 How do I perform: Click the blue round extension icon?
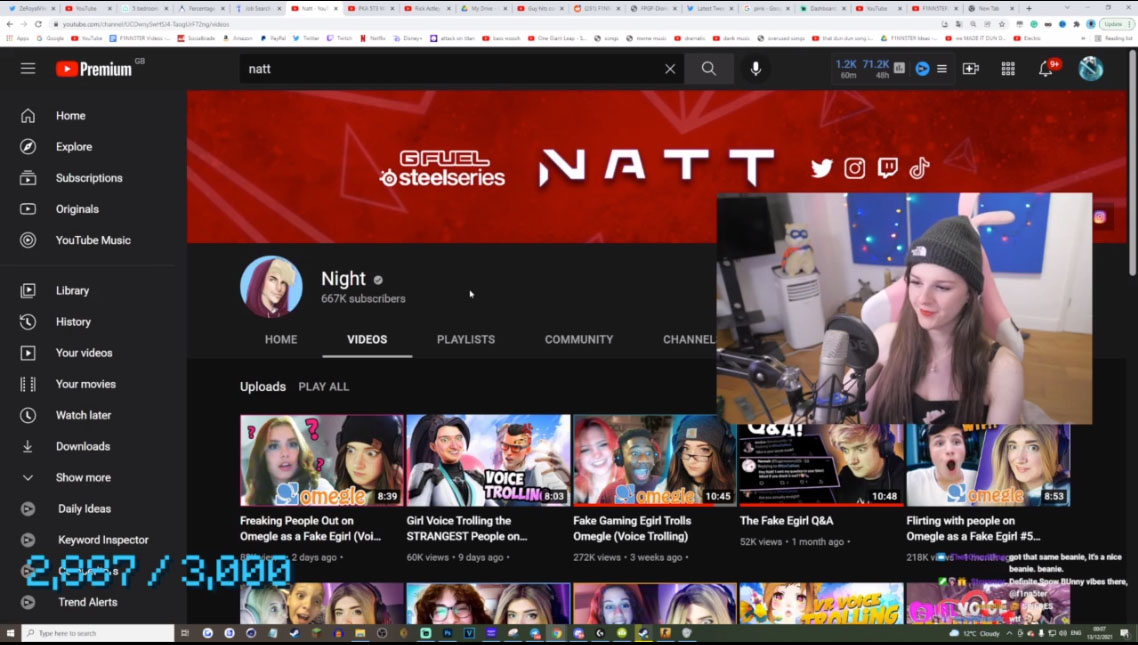click(922, 69)
